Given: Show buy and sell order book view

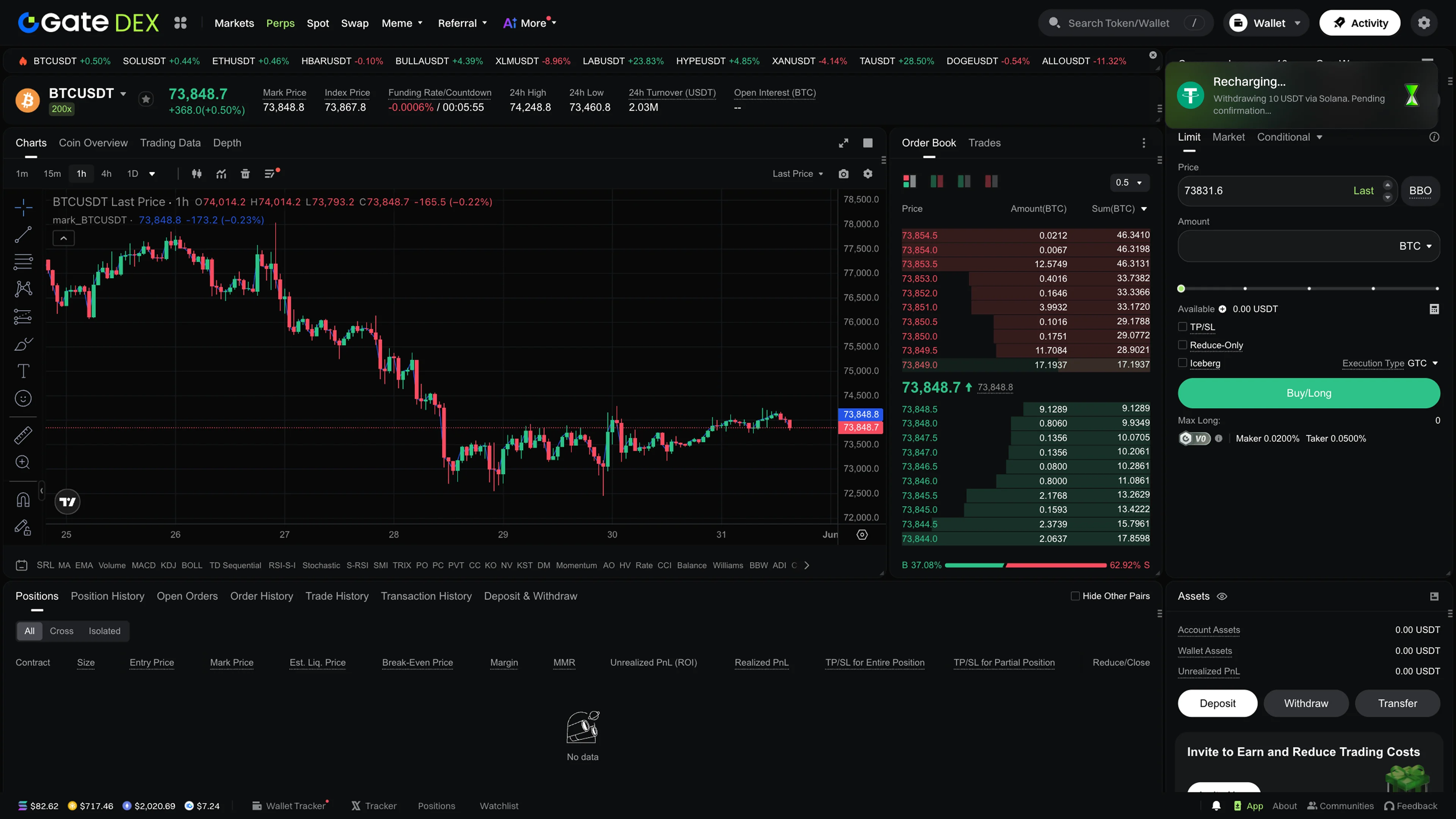Looking at the screenshot, I should (x=910, y=182).
